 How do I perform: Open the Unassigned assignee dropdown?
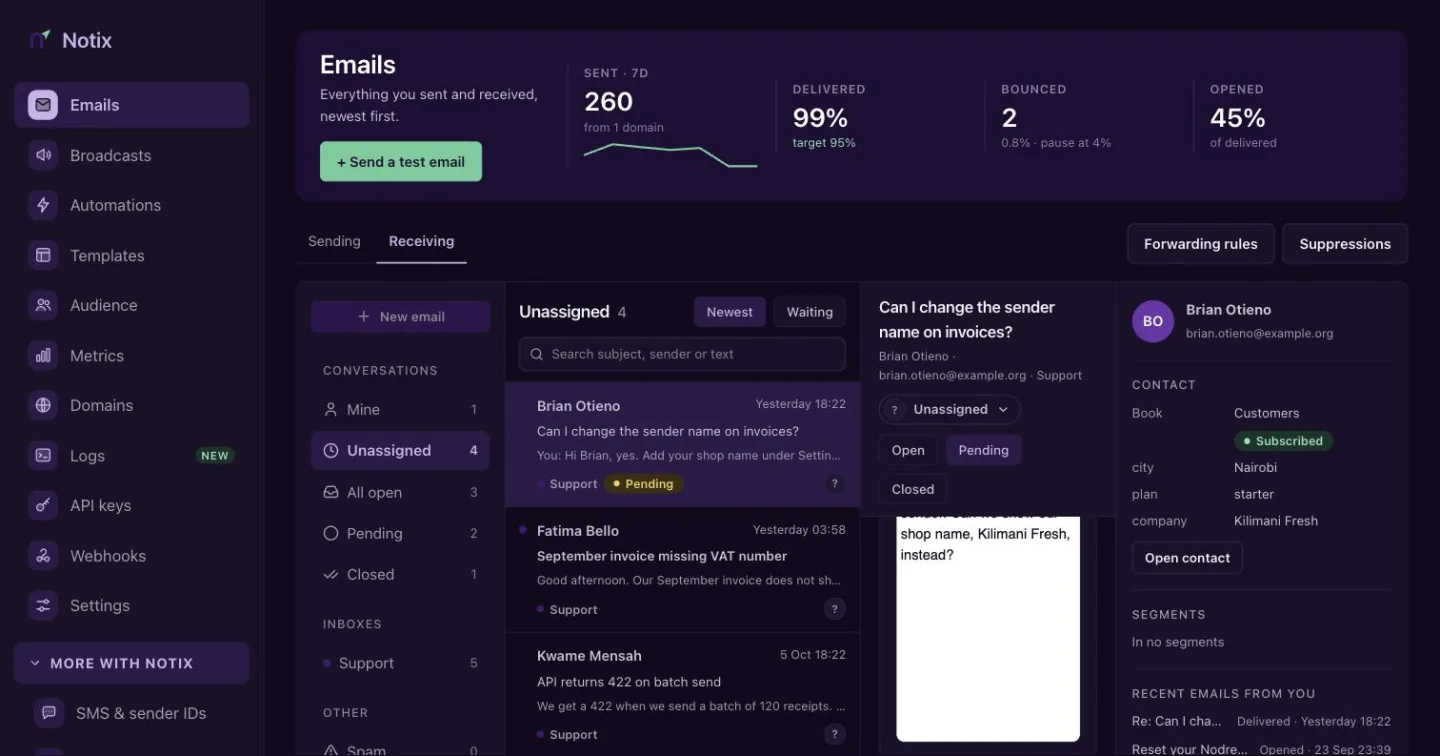(950, 409)
